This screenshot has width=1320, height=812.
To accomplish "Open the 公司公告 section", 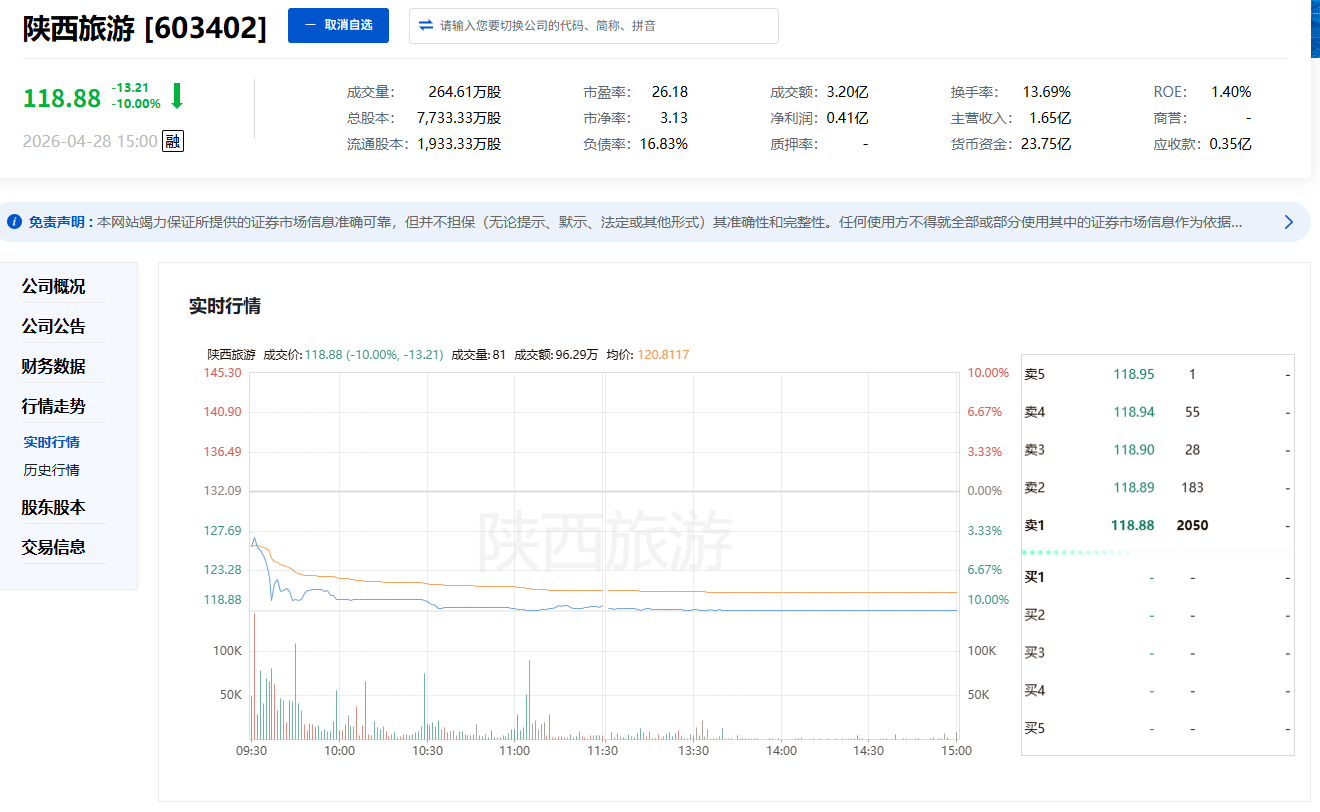I will 54,327.
